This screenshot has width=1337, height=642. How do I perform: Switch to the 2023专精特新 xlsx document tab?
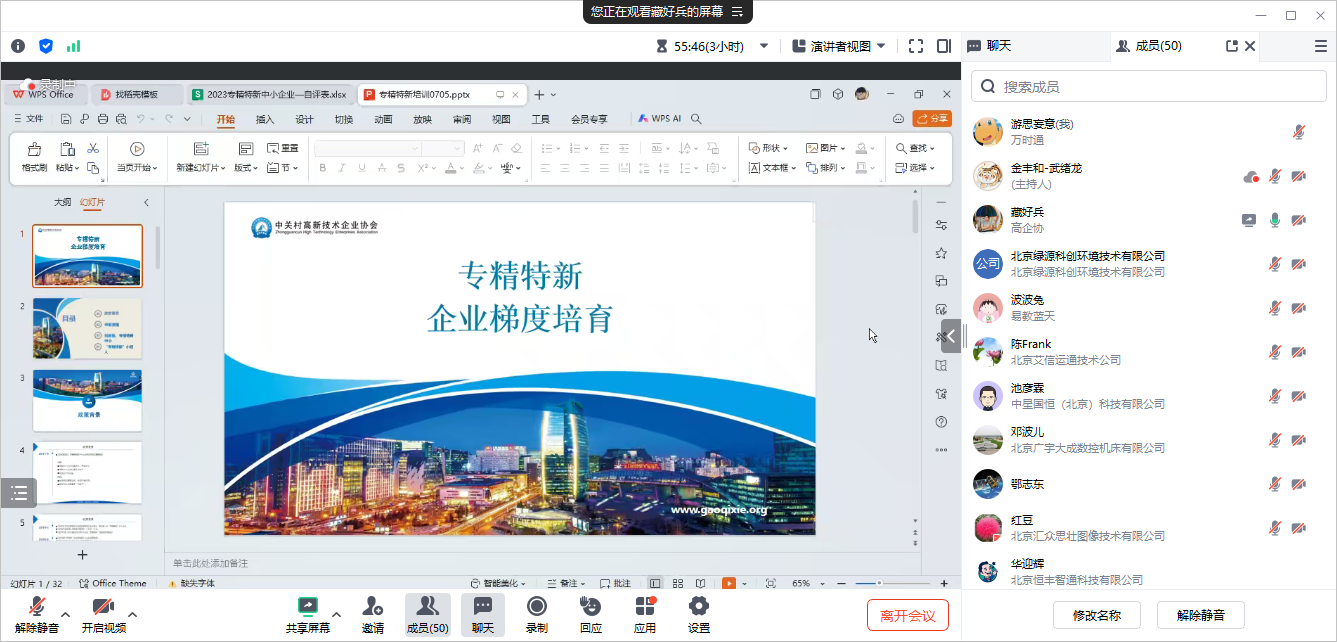[x=270, y=94]
